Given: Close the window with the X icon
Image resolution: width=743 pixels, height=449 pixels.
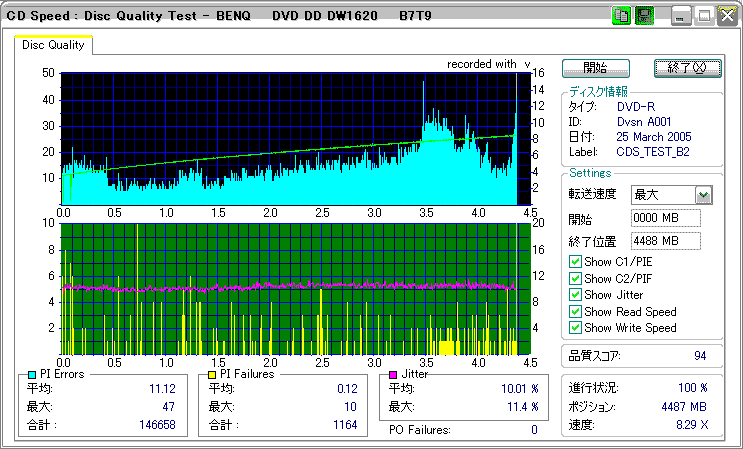Looking at the screenshot, I should point(726,15).
